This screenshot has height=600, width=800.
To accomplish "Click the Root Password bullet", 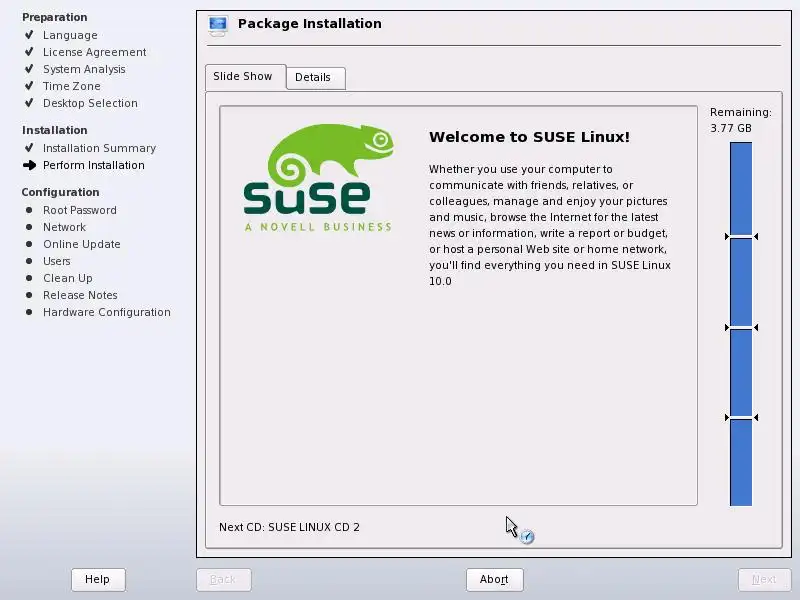I will [29, 210].
